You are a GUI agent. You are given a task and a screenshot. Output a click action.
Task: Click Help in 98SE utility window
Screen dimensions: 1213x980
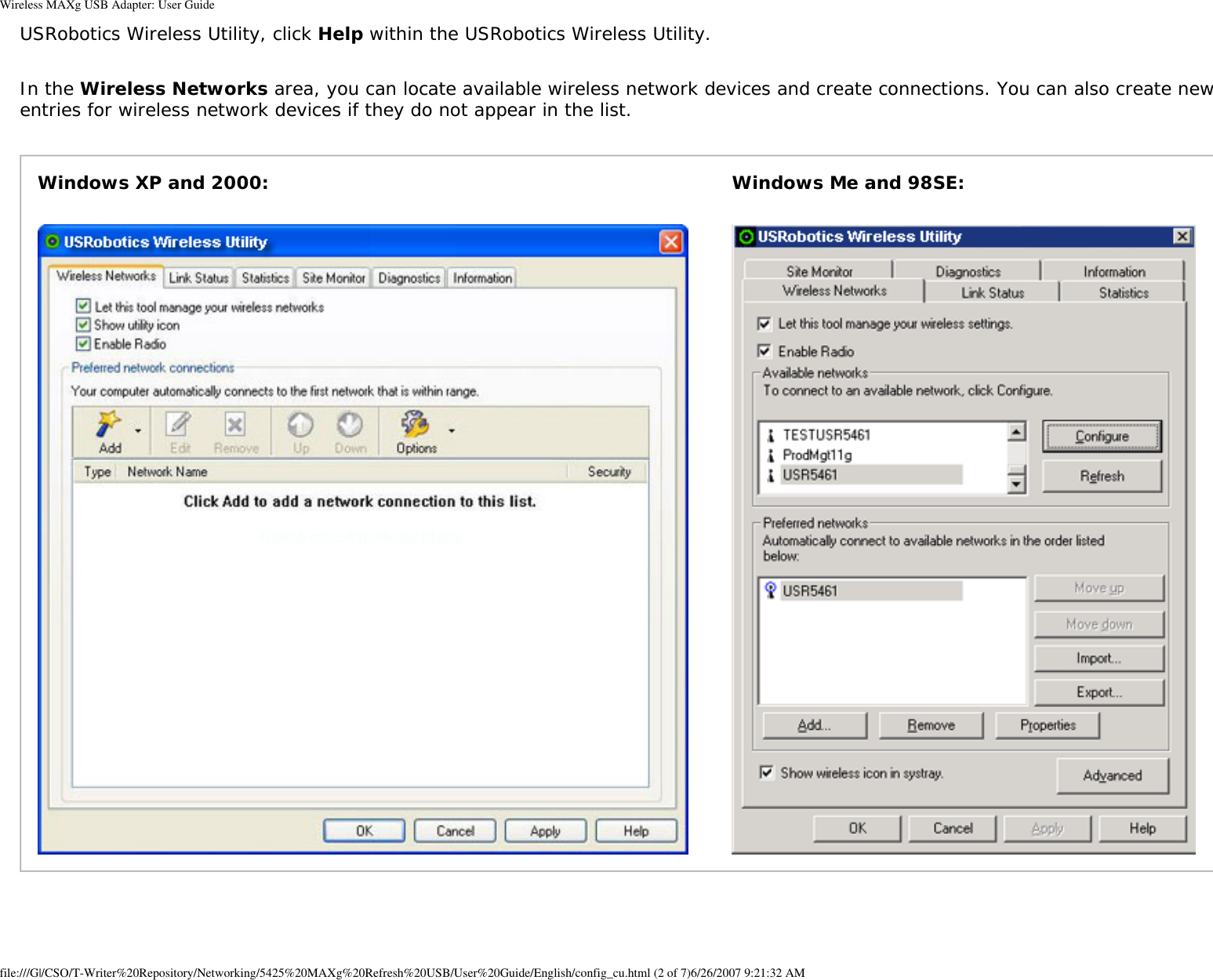[1142, 828]
